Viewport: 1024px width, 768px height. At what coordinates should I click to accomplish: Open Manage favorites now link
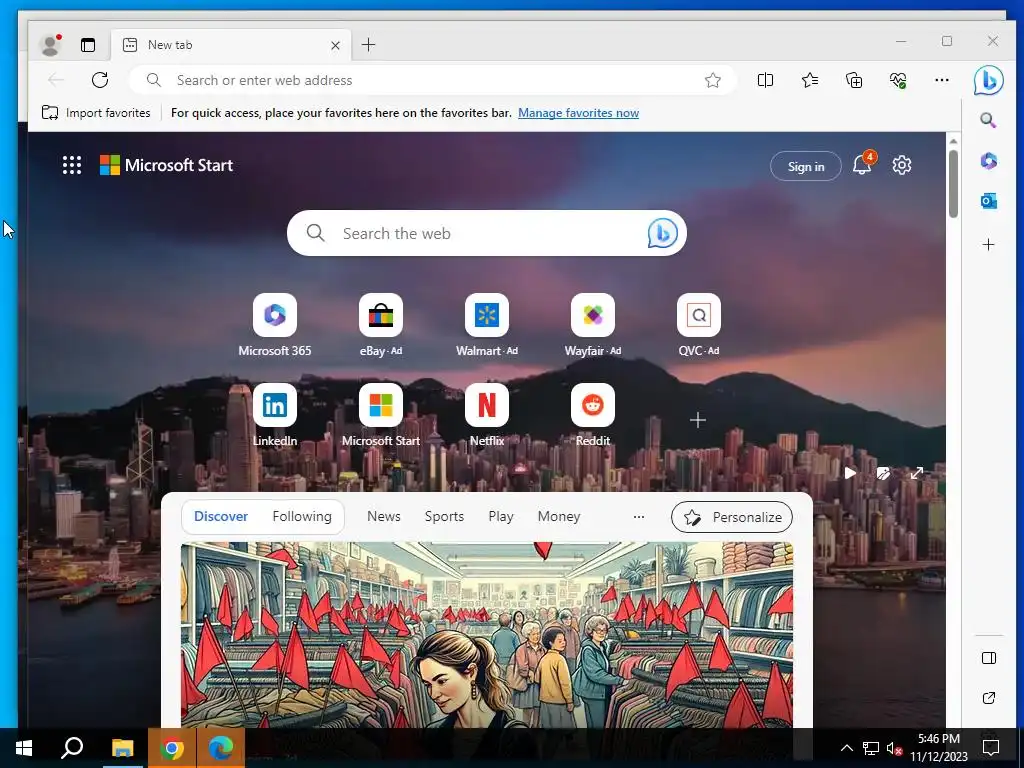click(578, 113)
